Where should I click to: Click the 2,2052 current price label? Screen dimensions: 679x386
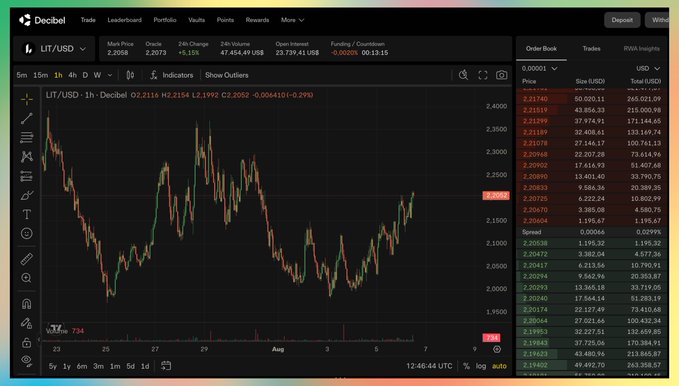(x=496, y=195)
